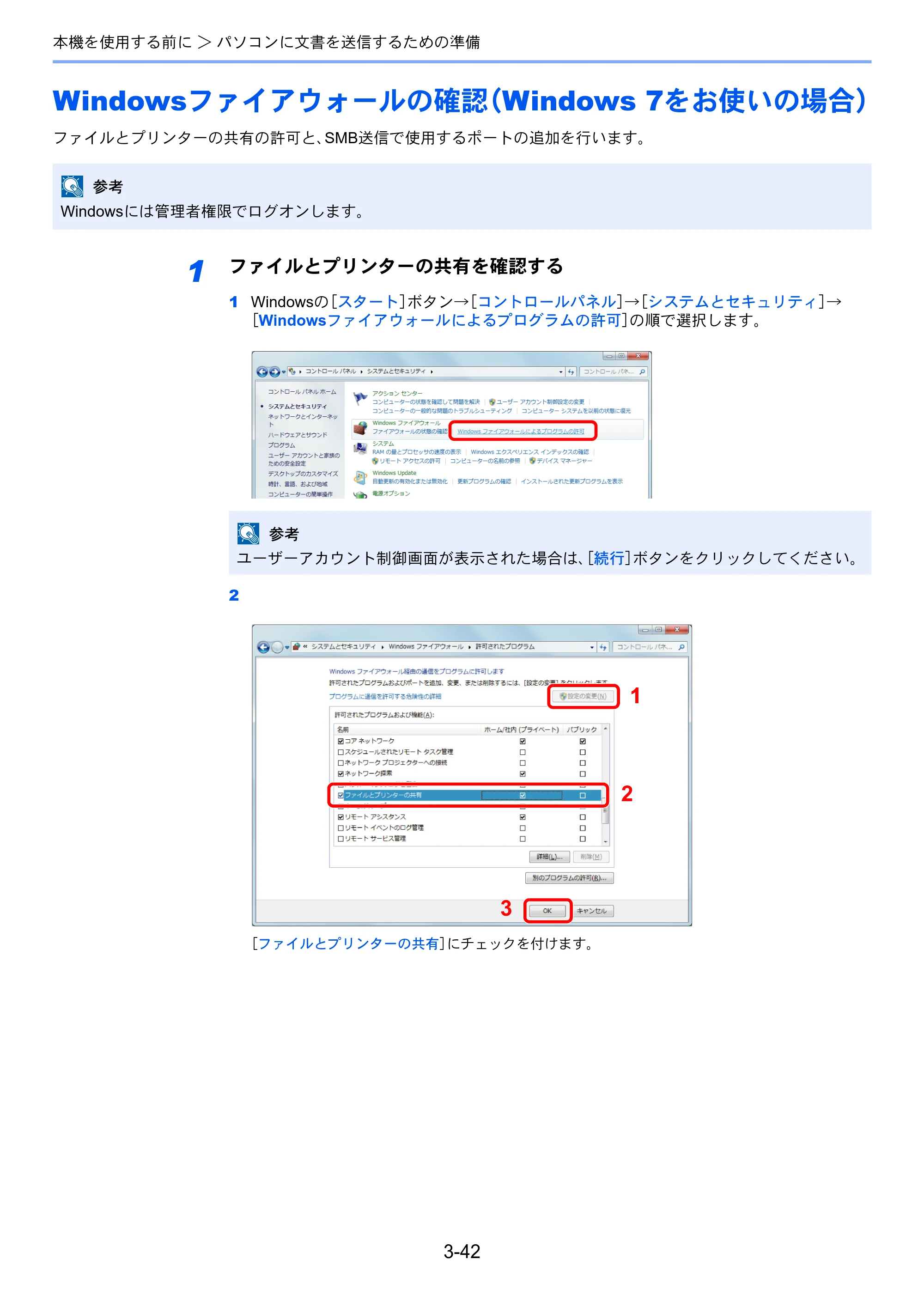Image resolution: width=924 pixels, height=1308 pixels.
Task: Expand the arrow after コントロール パネル in the breadcrumb
Action: (361, 371)
